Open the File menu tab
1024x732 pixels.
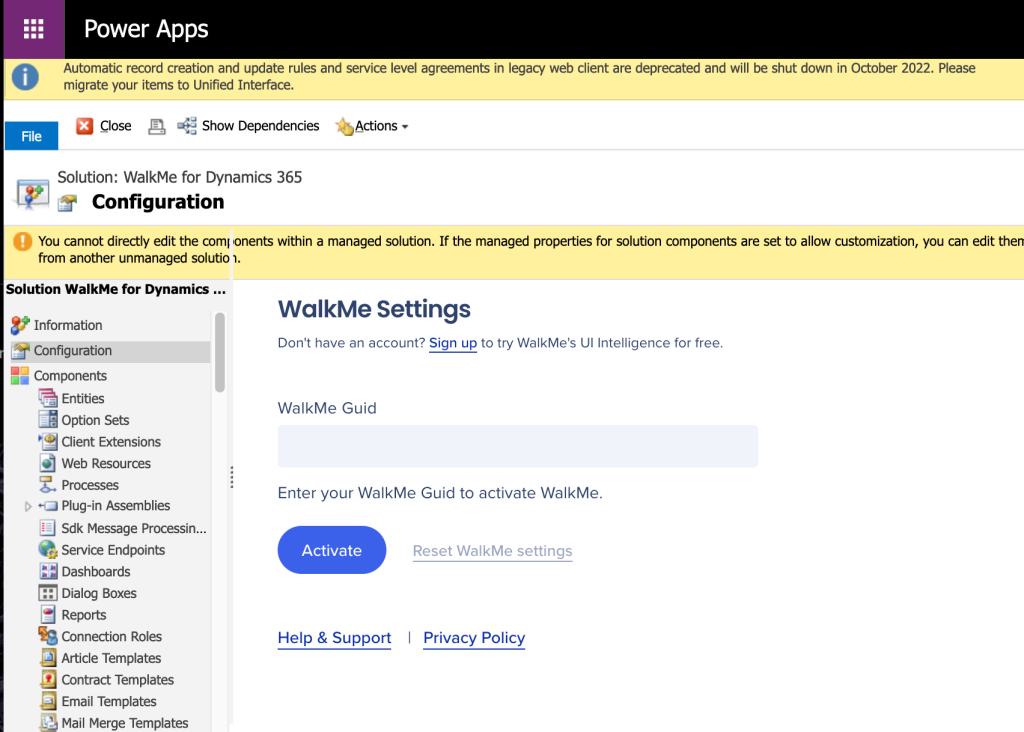32,136
